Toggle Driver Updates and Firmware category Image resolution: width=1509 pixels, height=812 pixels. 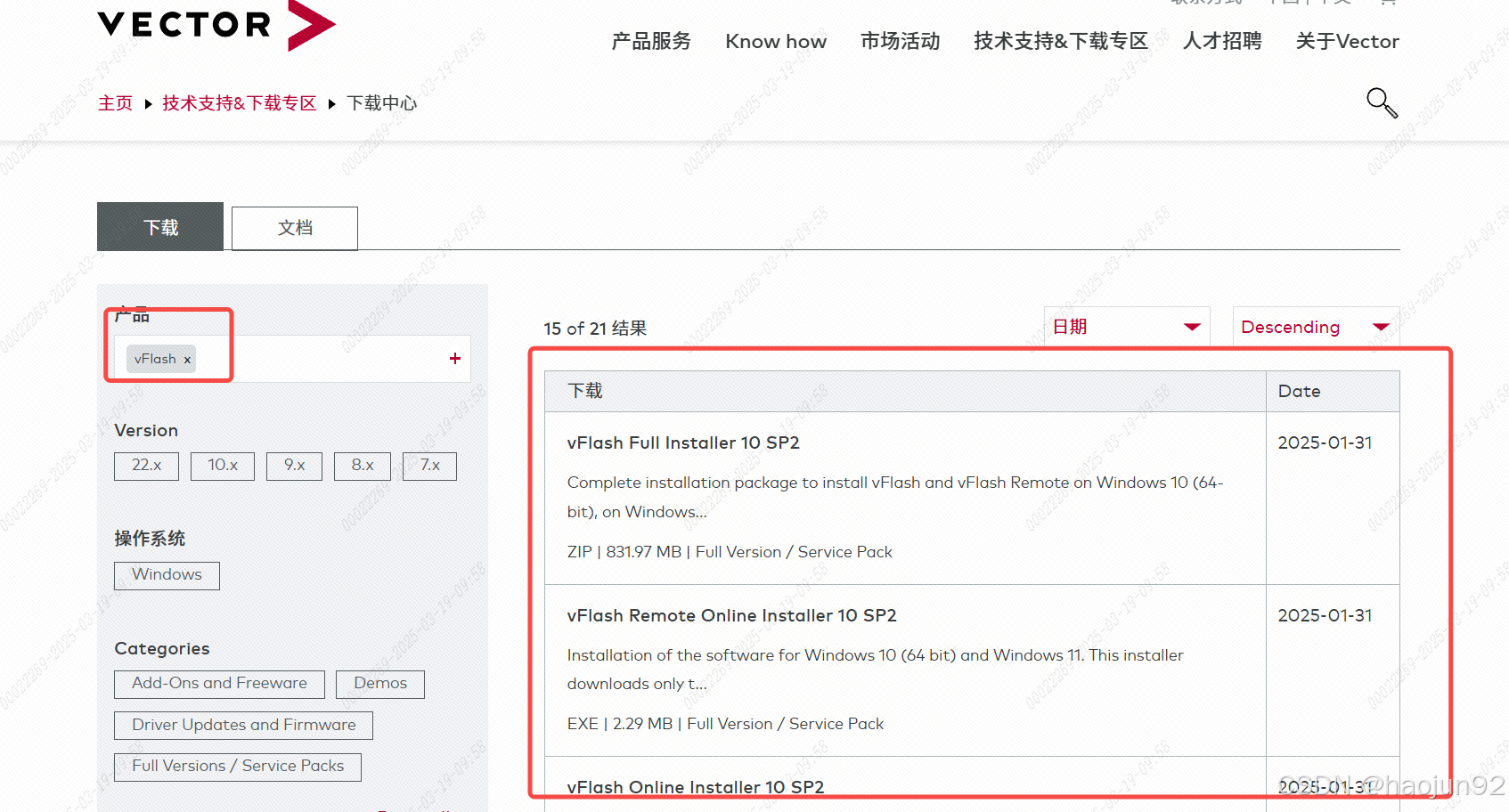243,726
